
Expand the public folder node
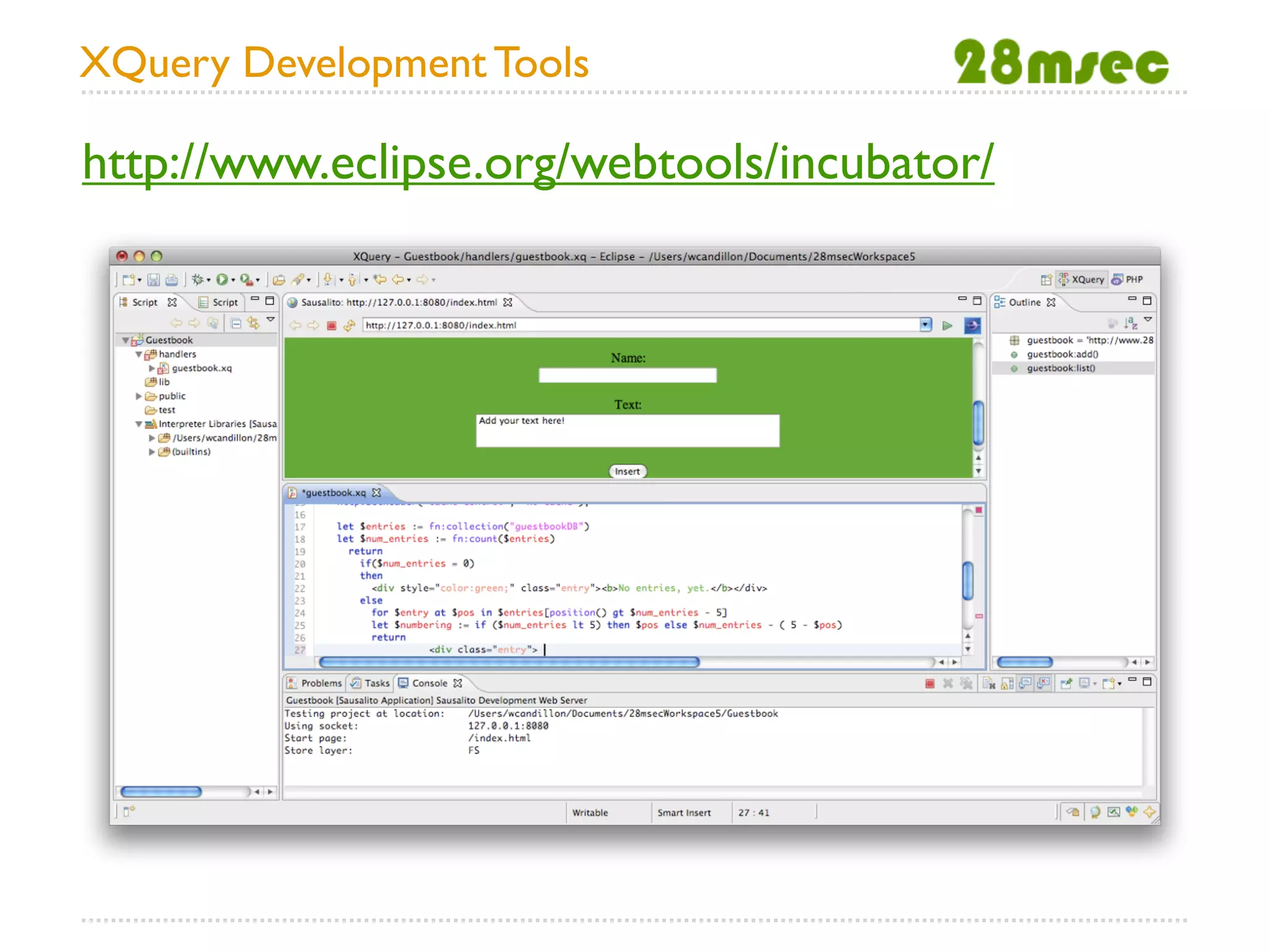point(138,396)
